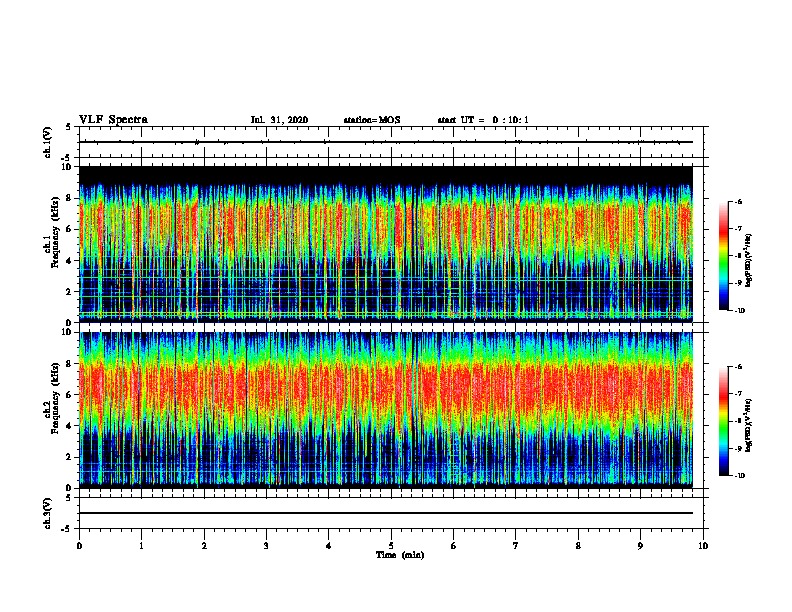Image resolution: width=792 pixels, height=612 pixels.
Task: Click the ch.1 Frequency (kHz) axis label
Action: [x=52, y=232]
